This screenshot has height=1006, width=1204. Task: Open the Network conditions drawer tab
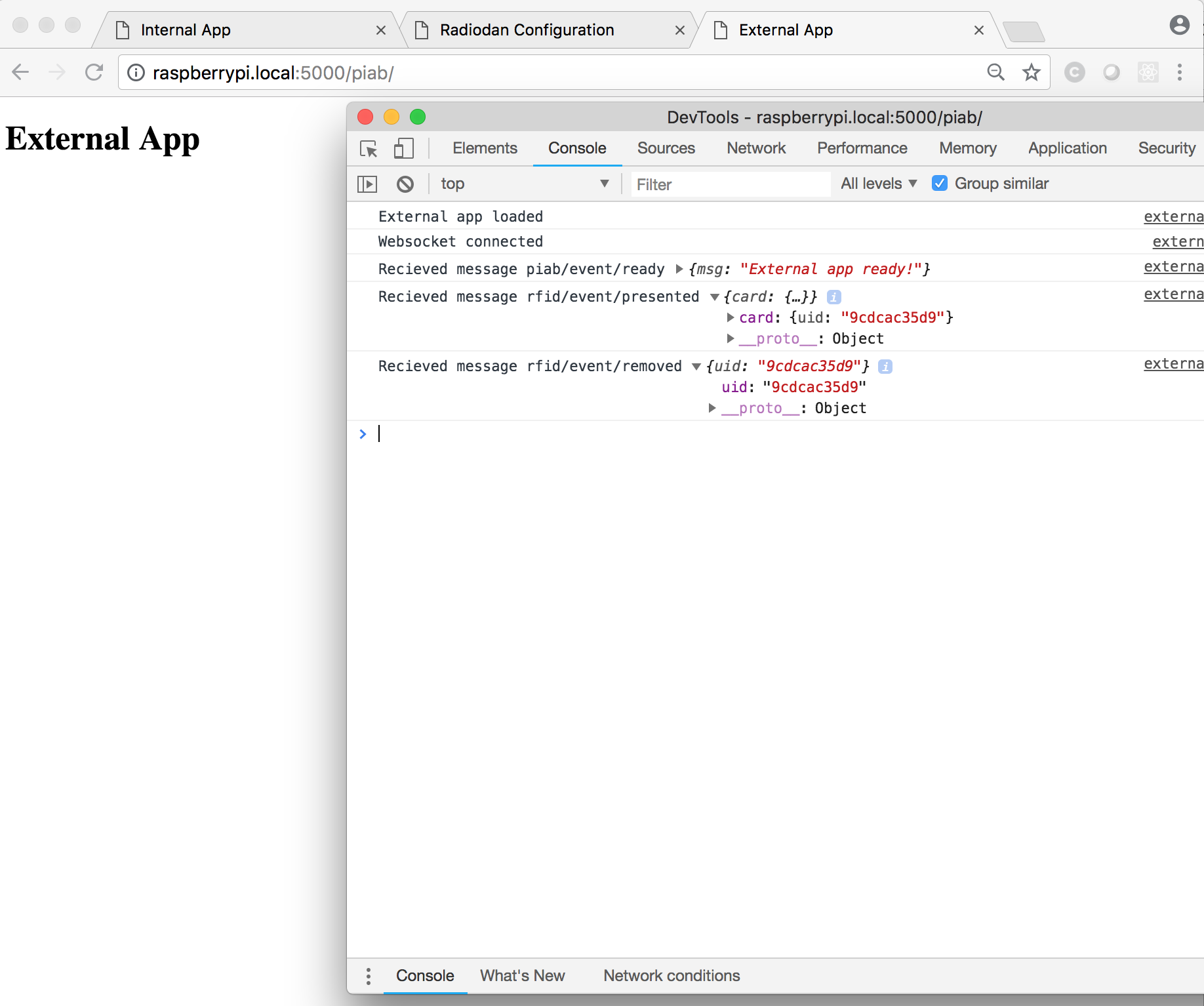point(672,976)
